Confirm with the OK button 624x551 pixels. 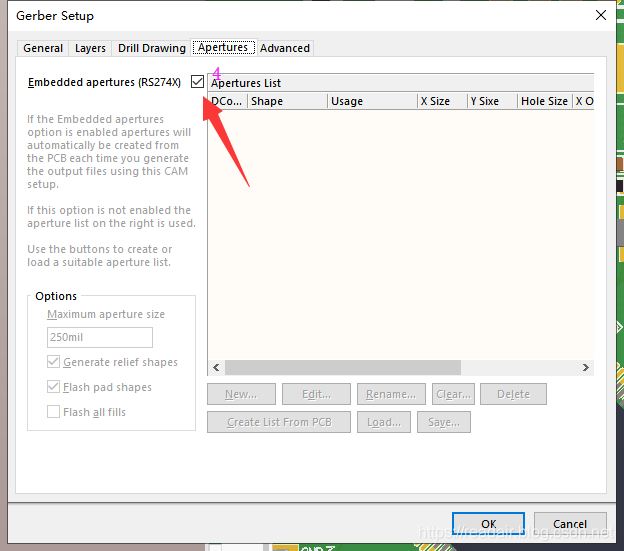488,524
